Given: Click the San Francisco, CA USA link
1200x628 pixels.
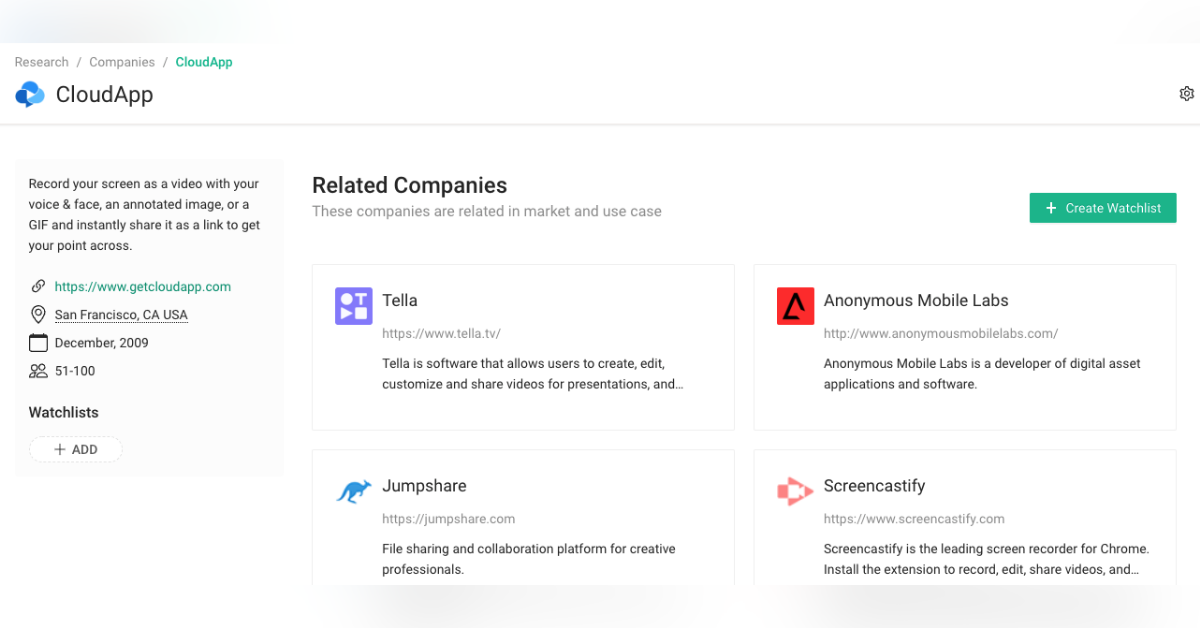Looking at the screenshot, I should 121,314.
